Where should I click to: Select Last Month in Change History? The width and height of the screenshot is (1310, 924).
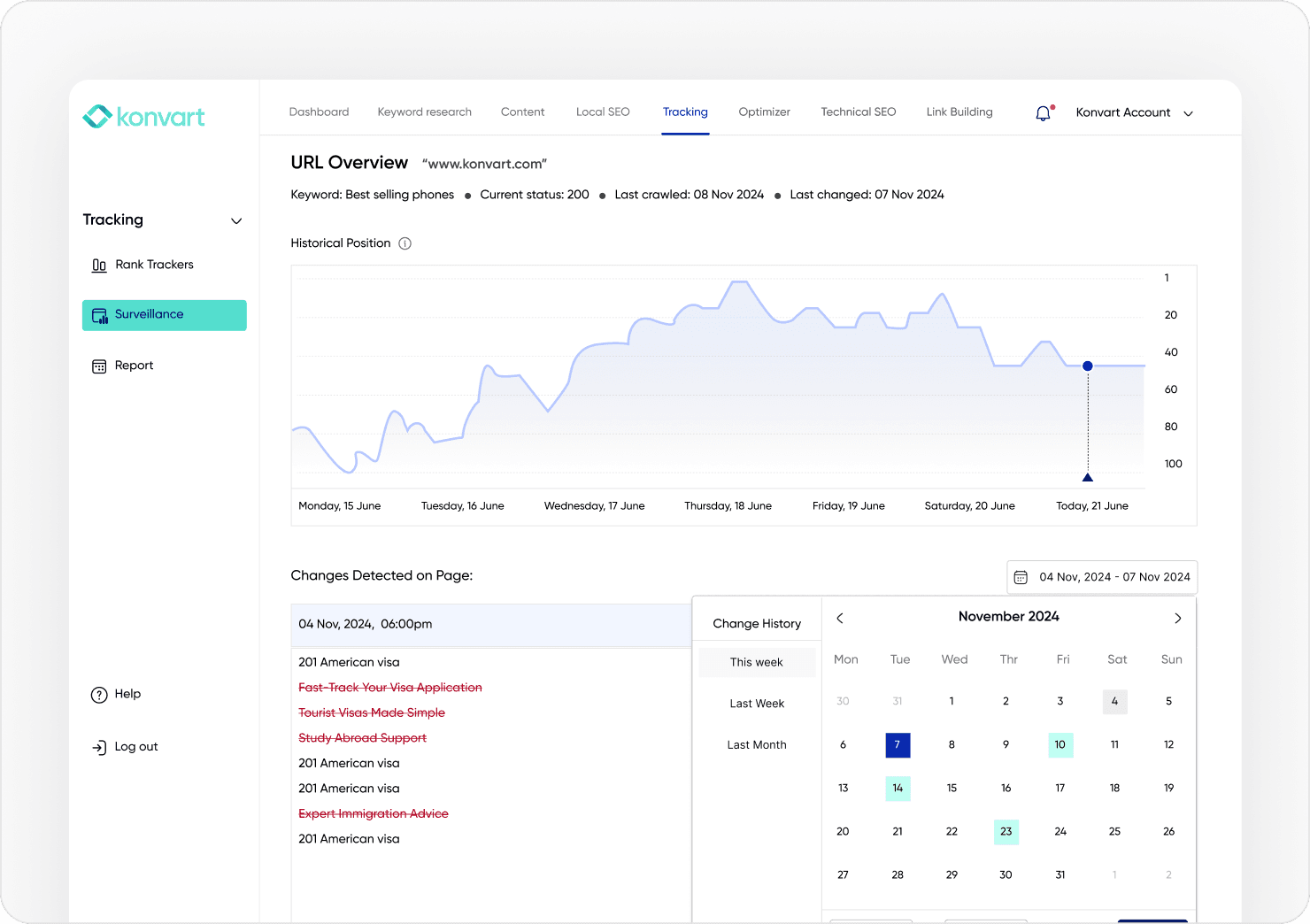(x=756, y=744)
